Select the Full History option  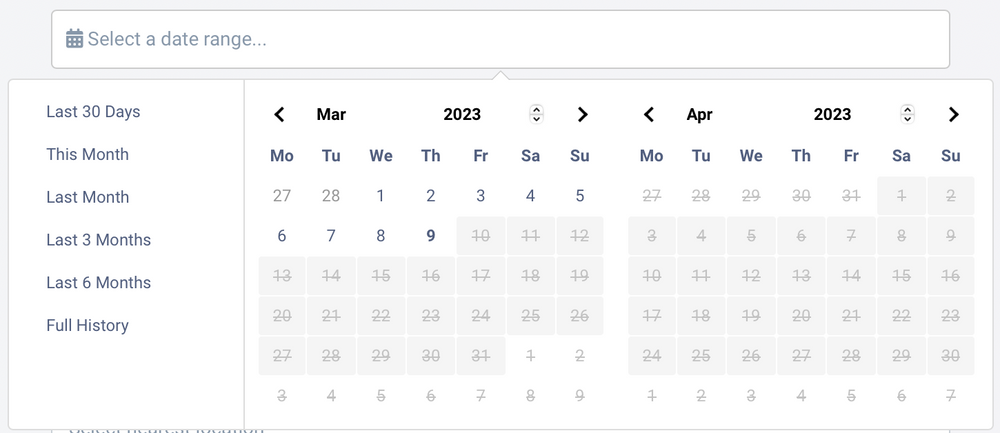click(87, 325)
